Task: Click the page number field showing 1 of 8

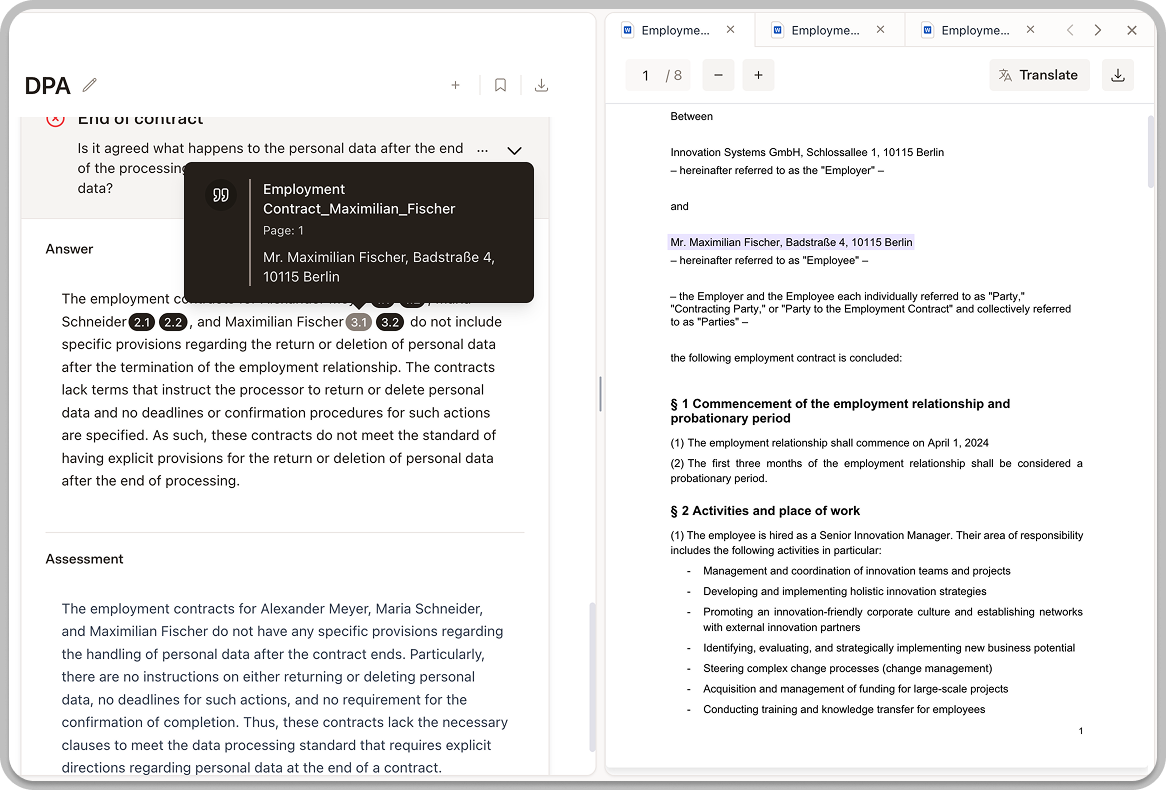Action: 657,75
